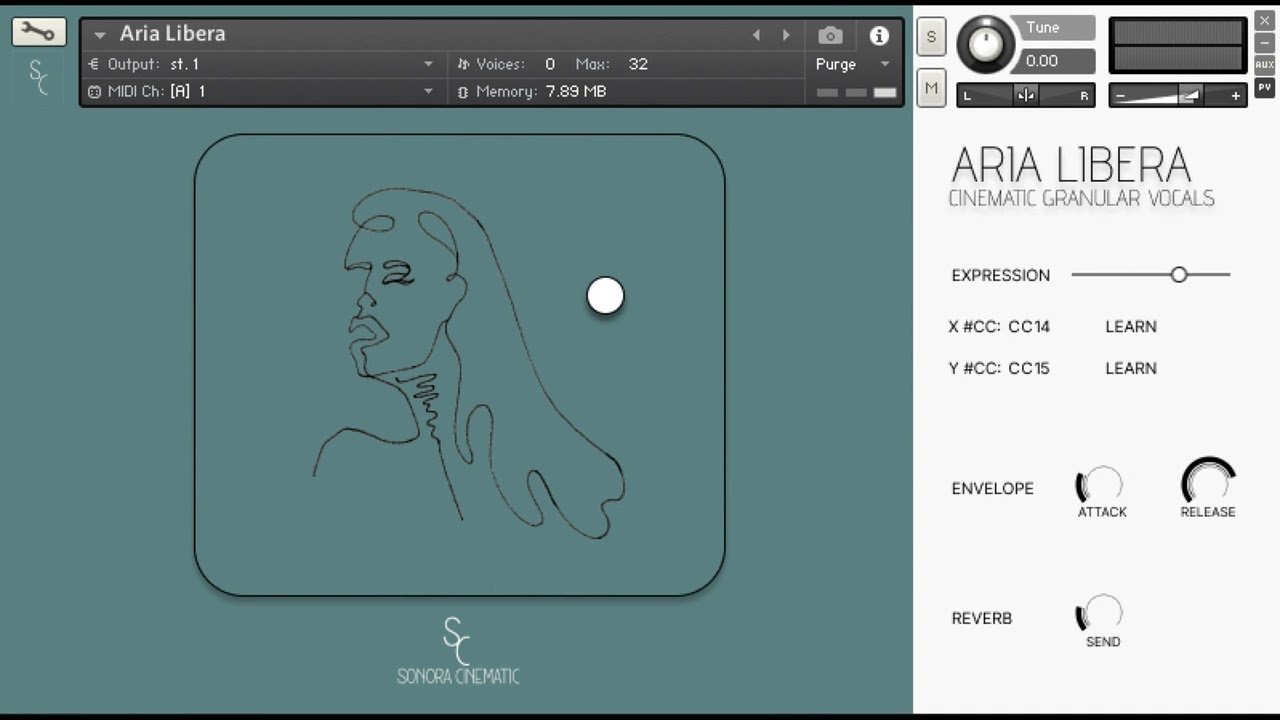Solo the instrument with S button
Viewport: 1280px width, 720px height.
(x=931, y=37)
